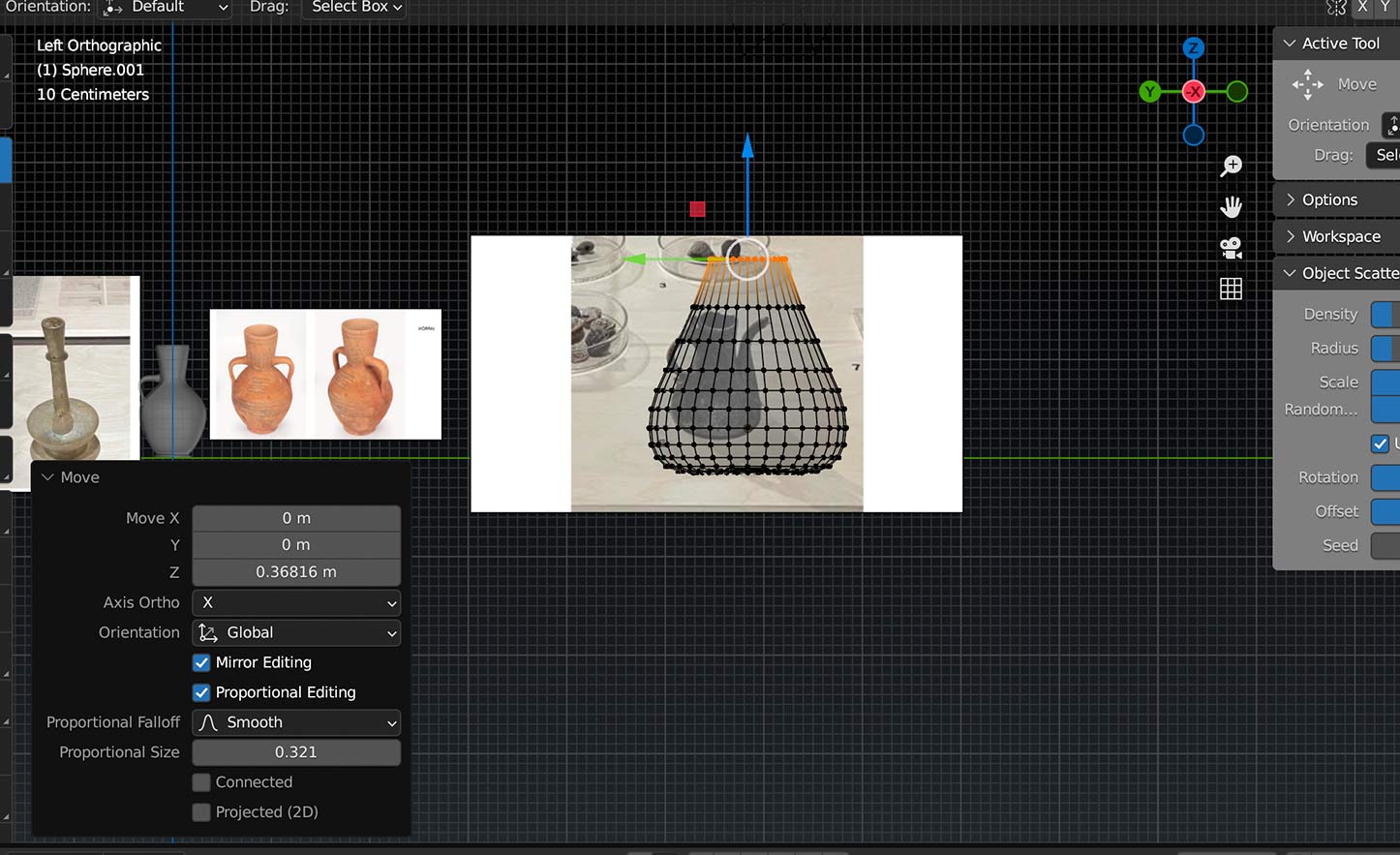Collapse the Move operator panel
Image resolution: width=1400 pixels, height=855 pixels.
click(x=48, y=477)
